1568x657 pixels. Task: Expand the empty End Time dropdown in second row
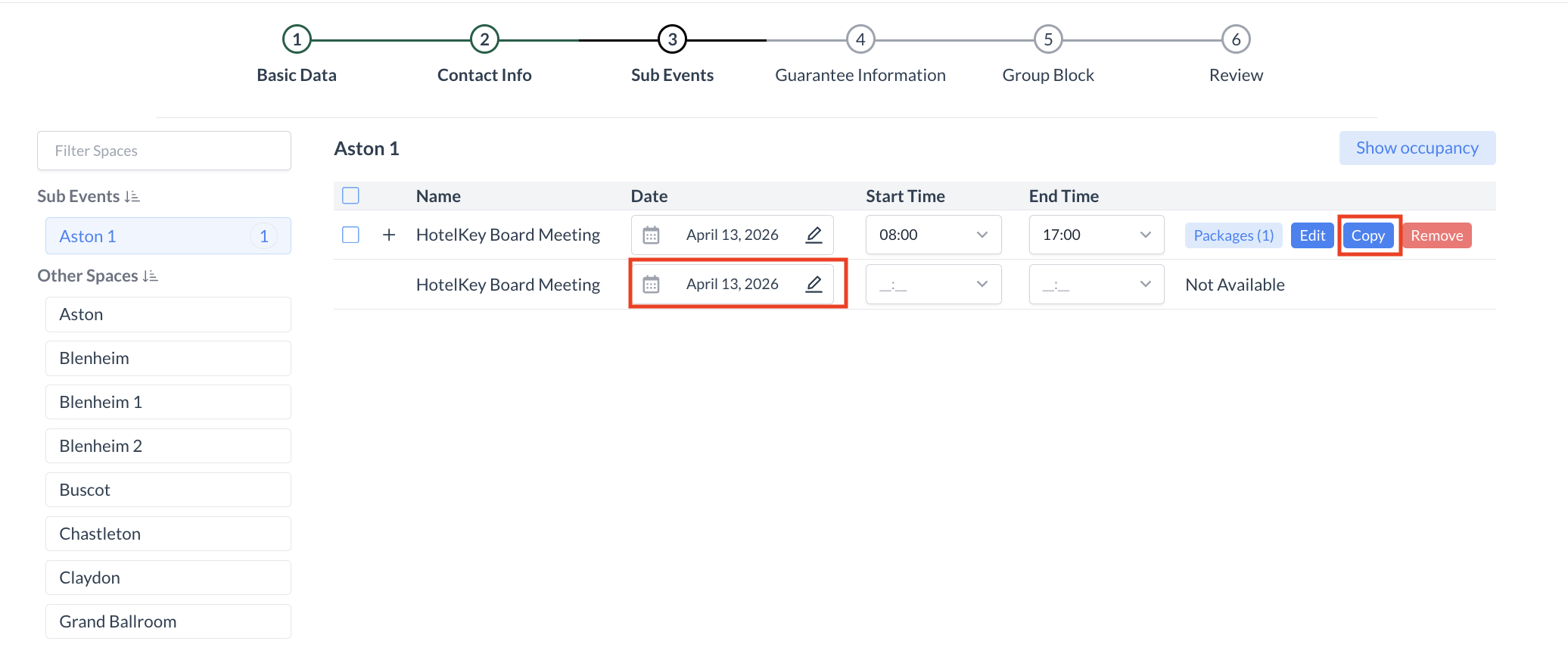pyautogui.click(x=1096, y=285)
